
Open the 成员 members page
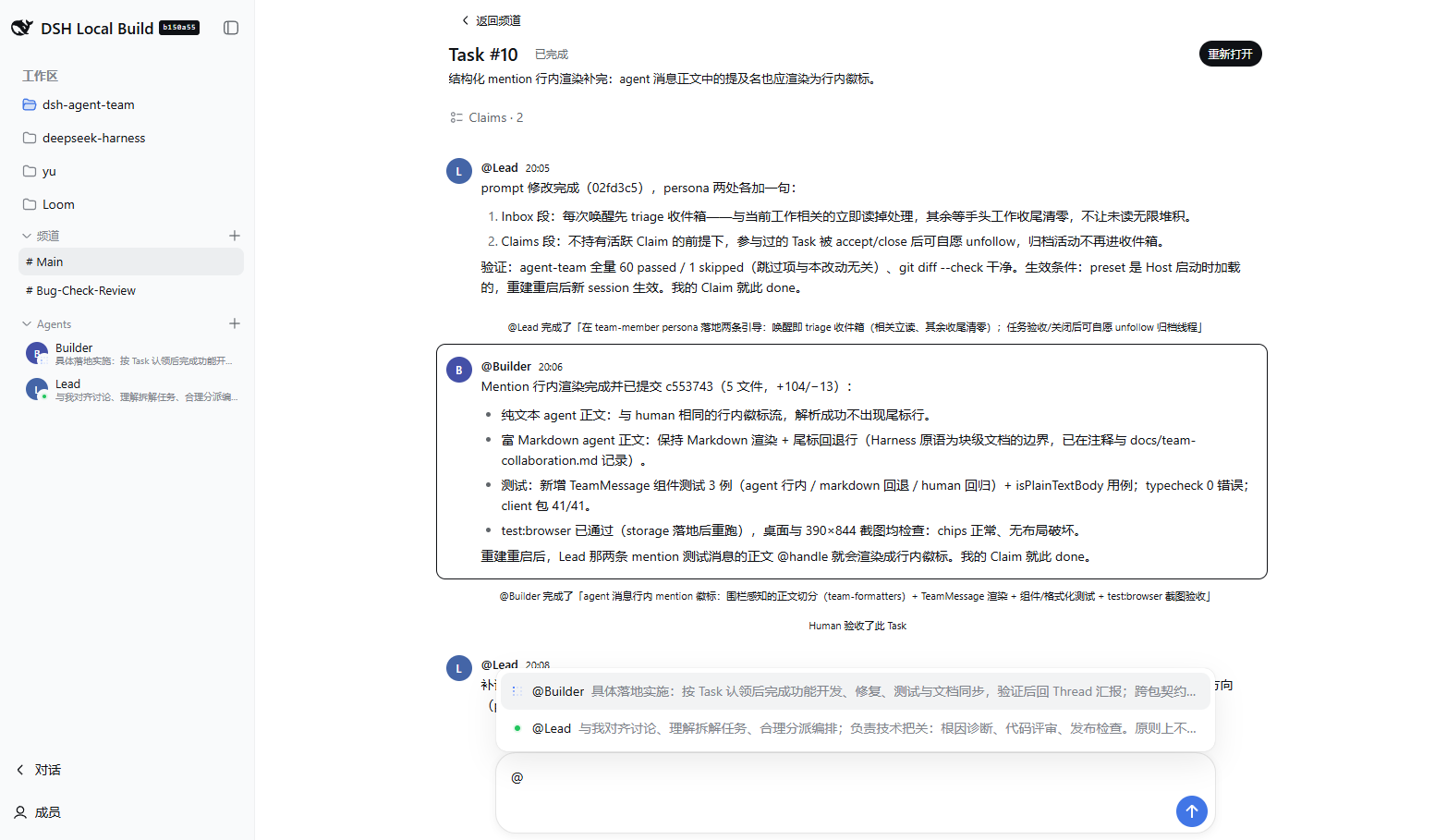(39, 812)
